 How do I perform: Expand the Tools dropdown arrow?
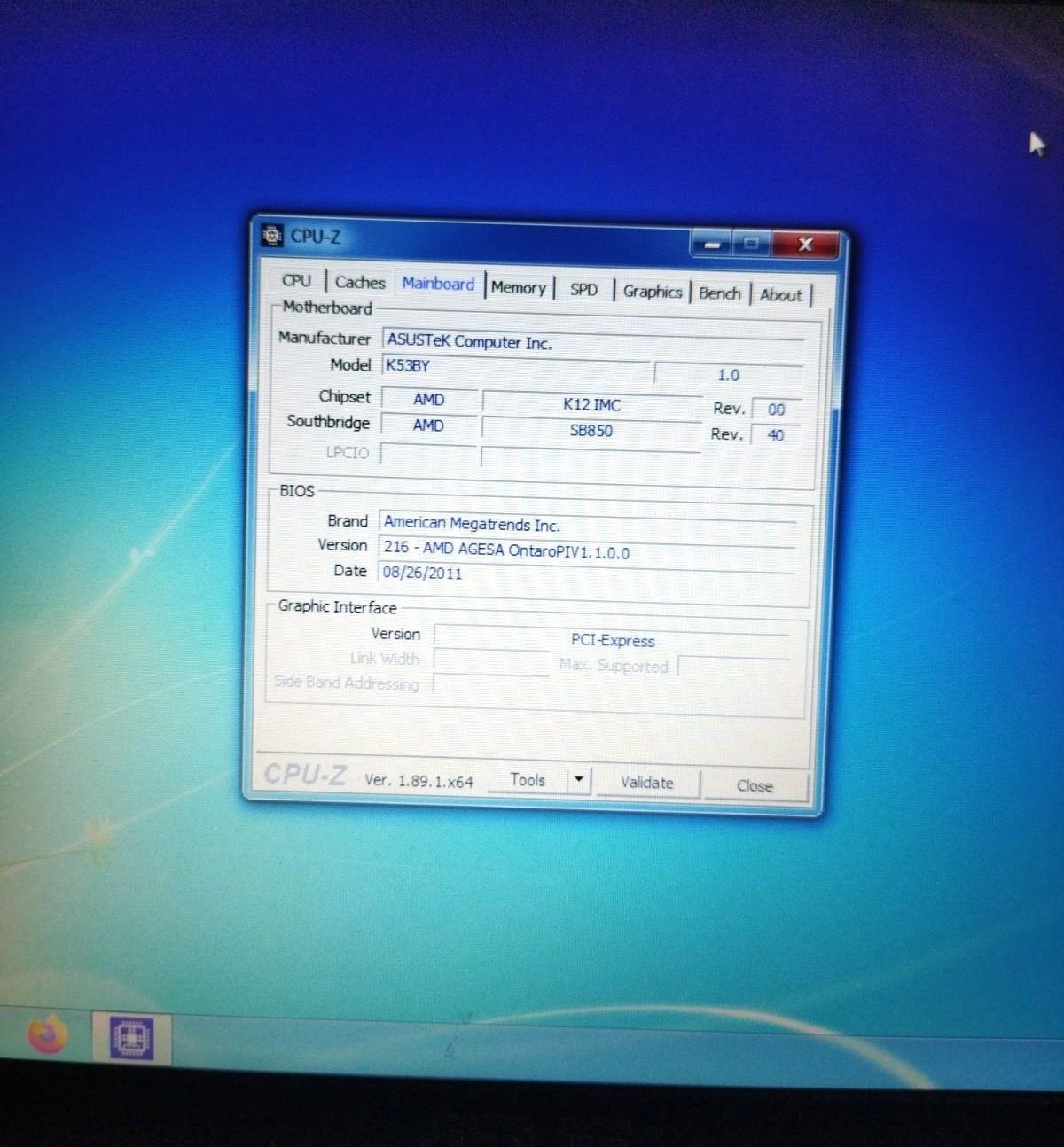point(578,780)
